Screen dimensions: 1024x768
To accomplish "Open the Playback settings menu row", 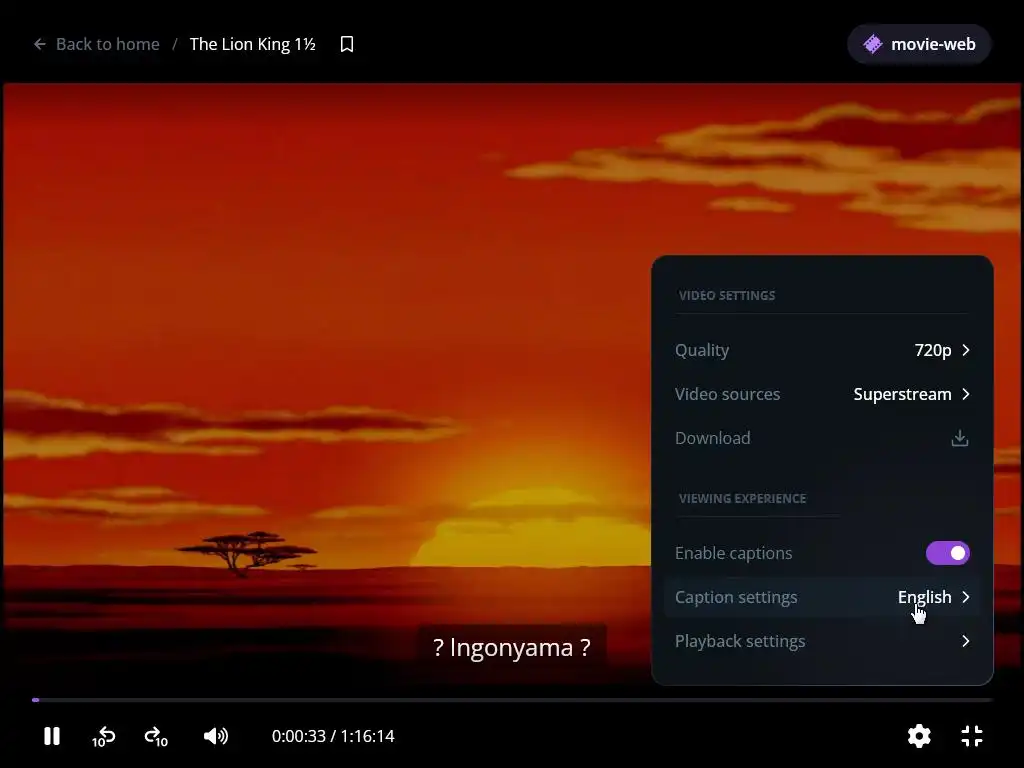I will pos(822,641).
